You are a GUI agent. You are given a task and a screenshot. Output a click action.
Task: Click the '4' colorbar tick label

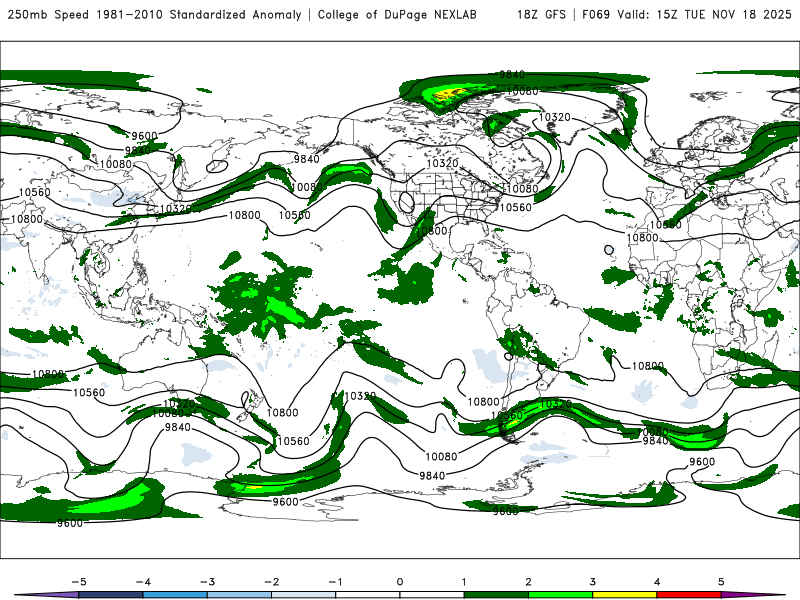657,582
